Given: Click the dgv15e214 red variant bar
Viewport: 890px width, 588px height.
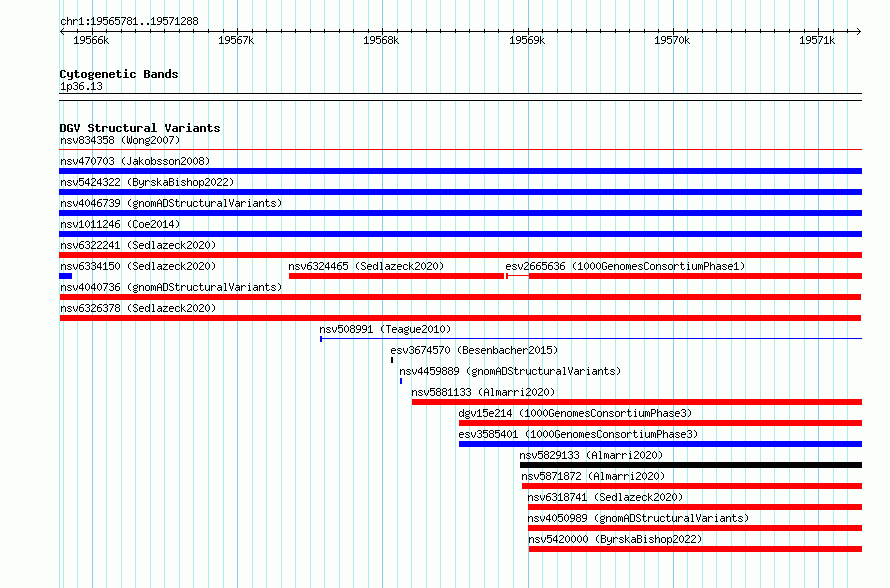Looking at the screenshot, I should (x=660, y=423).
